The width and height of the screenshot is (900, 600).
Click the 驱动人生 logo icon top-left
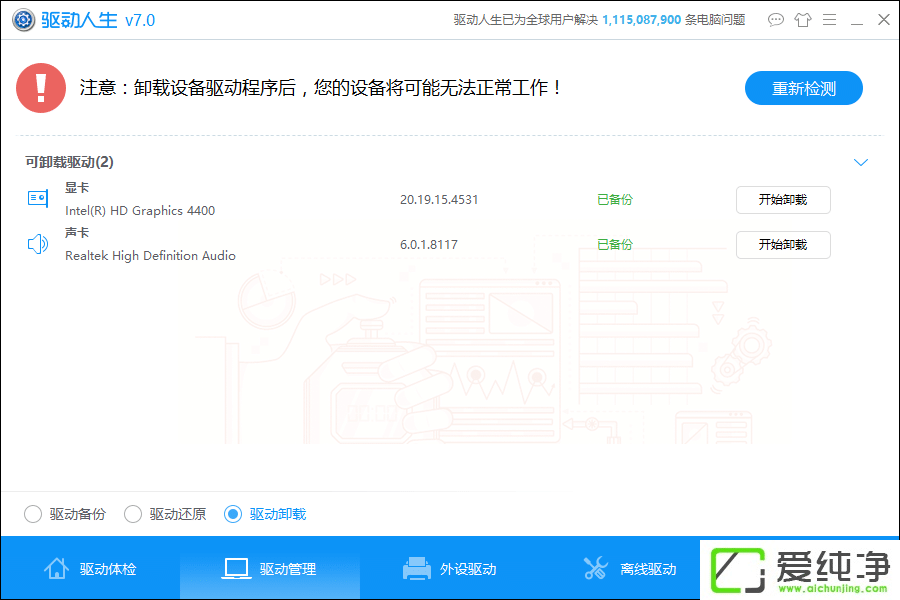23,19
